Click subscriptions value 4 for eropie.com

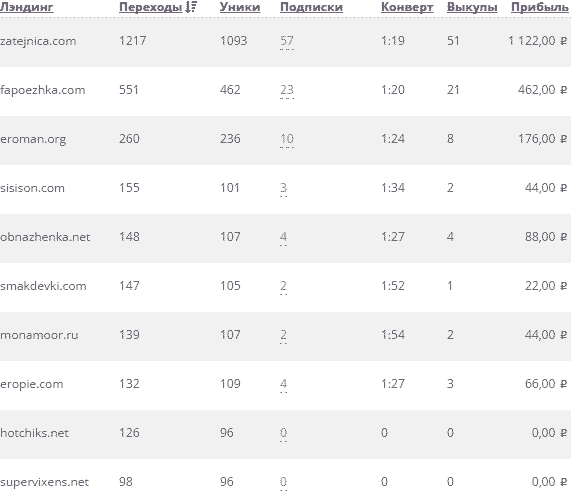(x=283, y=384)
